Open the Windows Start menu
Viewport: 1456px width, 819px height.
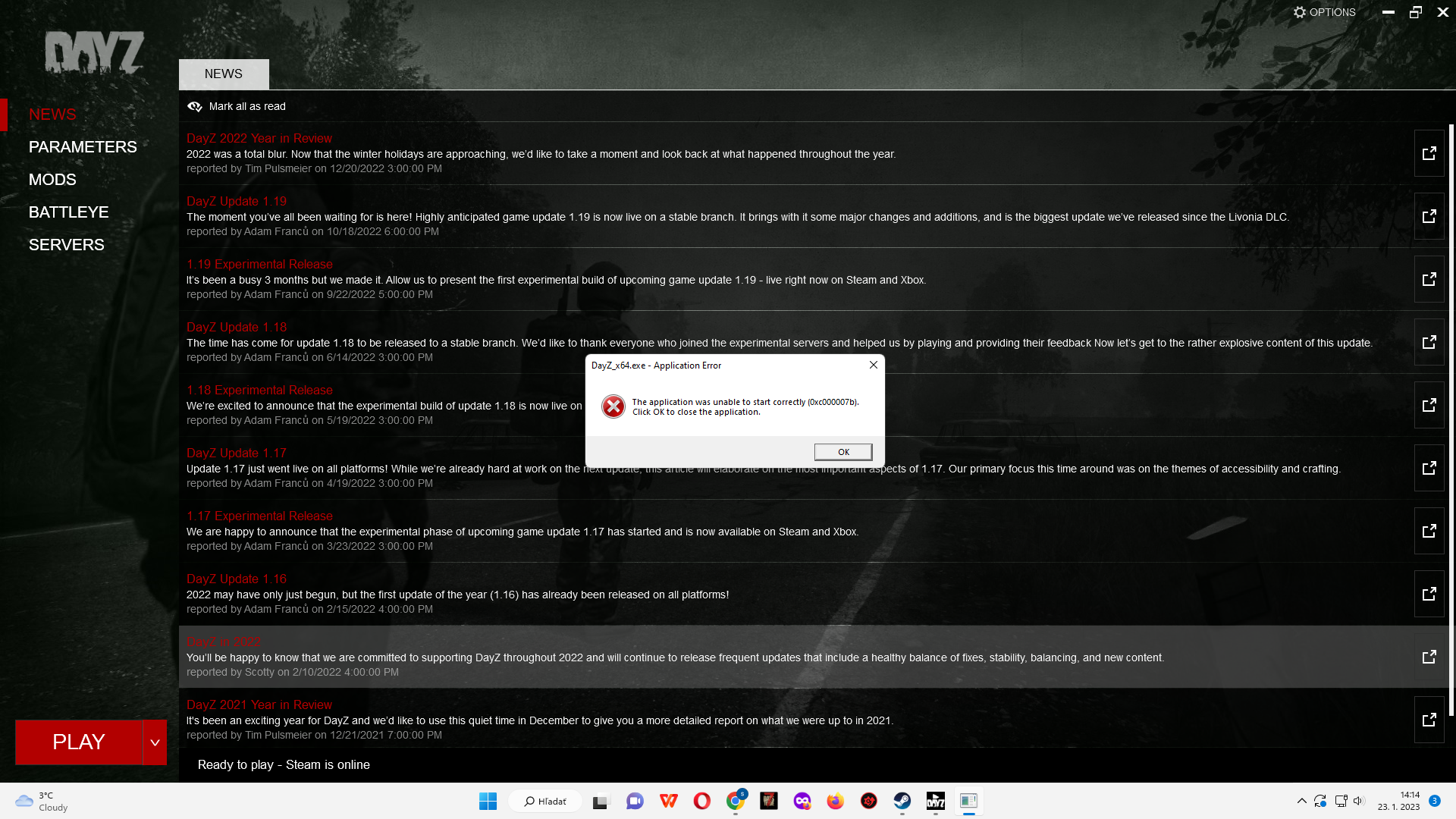click(x=488, y=801)
